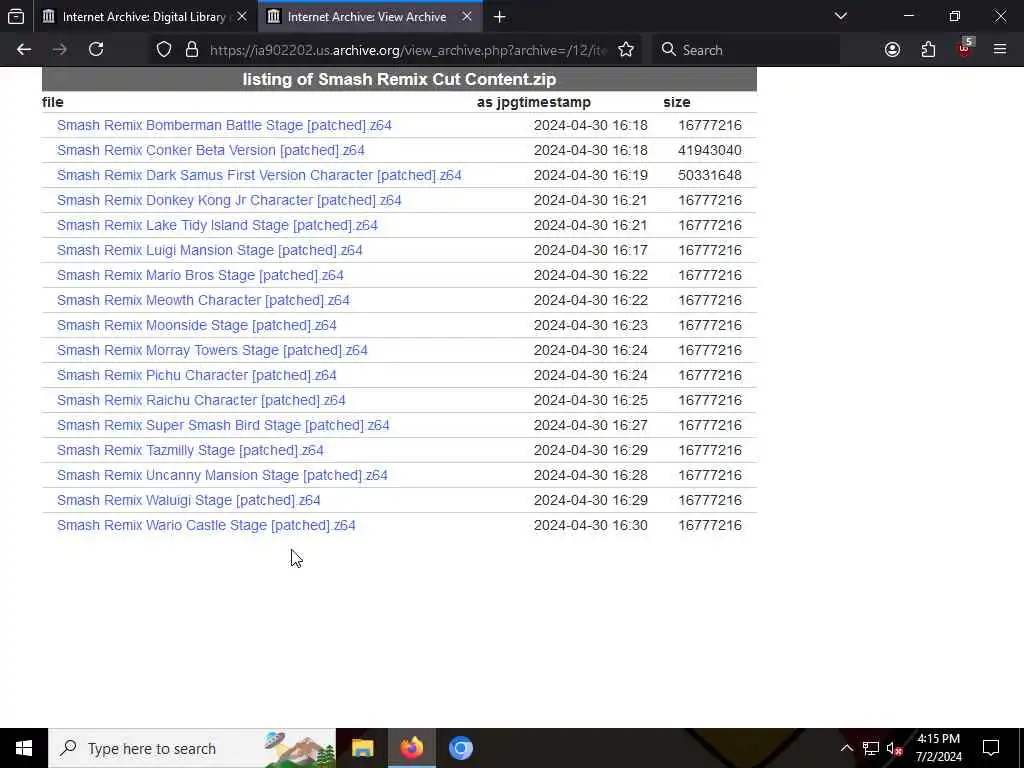Open Smash Remix Waluigi Stage link

pyautogui.click(x=188, y=500)
